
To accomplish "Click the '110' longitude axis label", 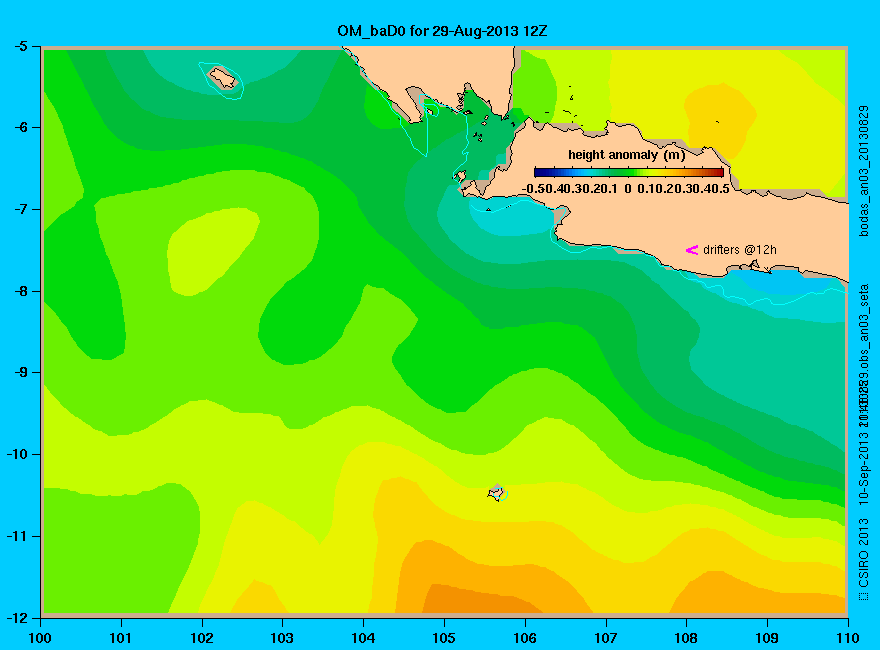I will (848, 638).
